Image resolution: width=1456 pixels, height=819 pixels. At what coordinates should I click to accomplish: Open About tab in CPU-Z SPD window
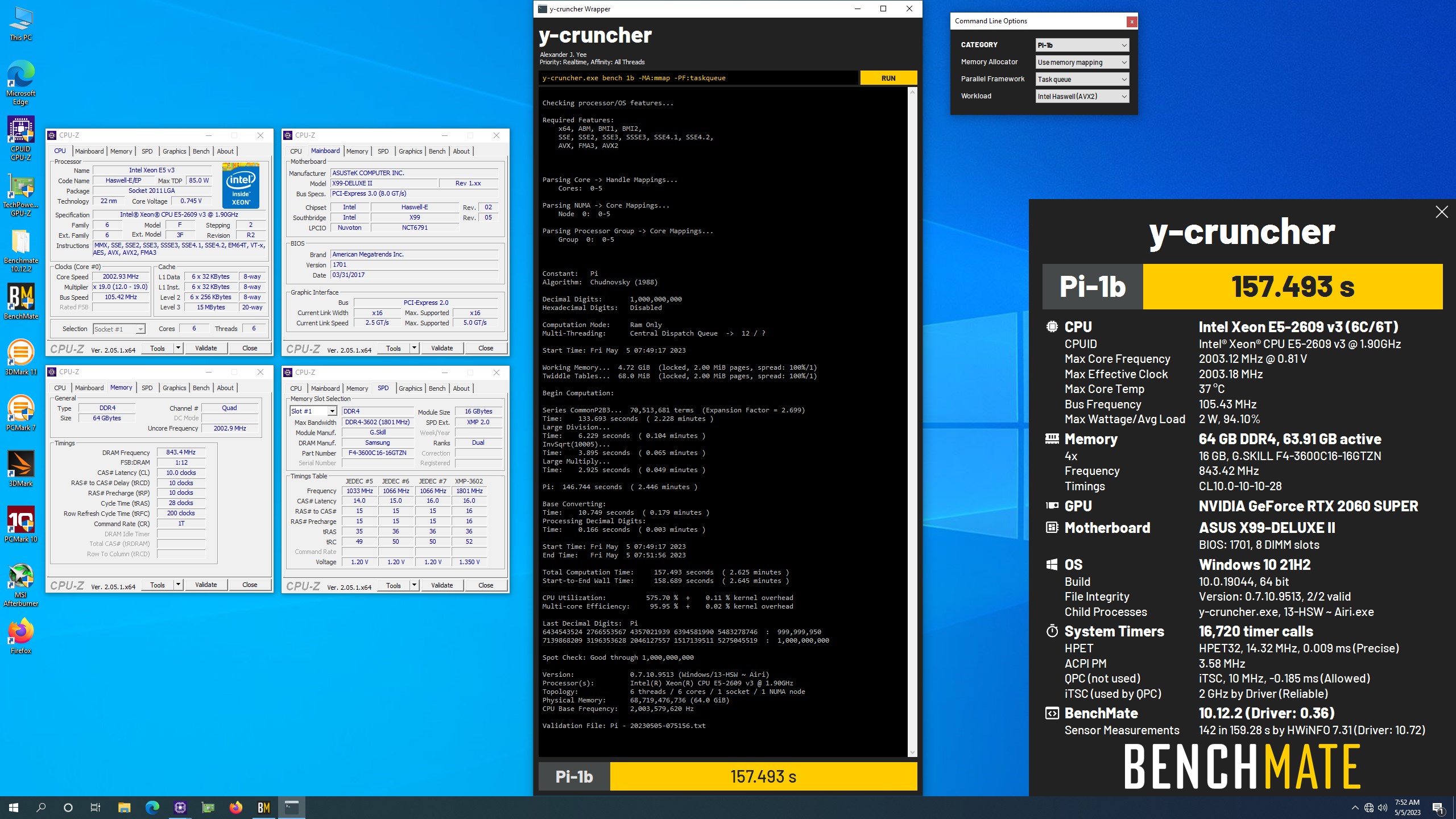tap(461, 388)
